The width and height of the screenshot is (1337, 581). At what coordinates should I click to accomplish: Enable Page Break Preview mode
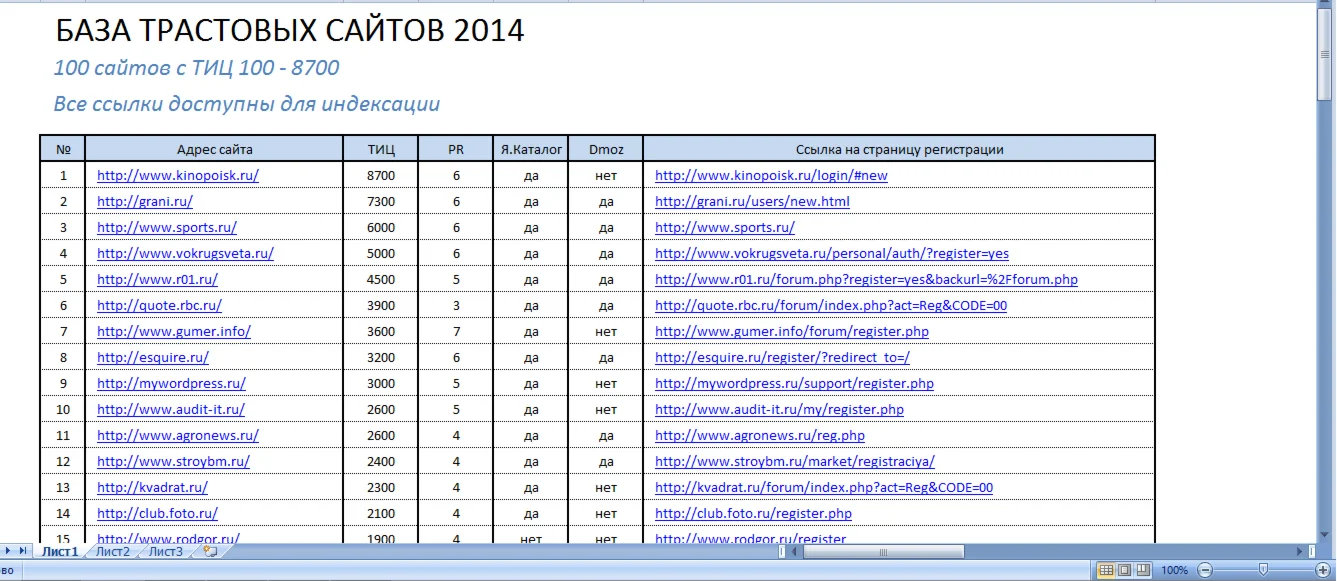[x=1142, y=570]
